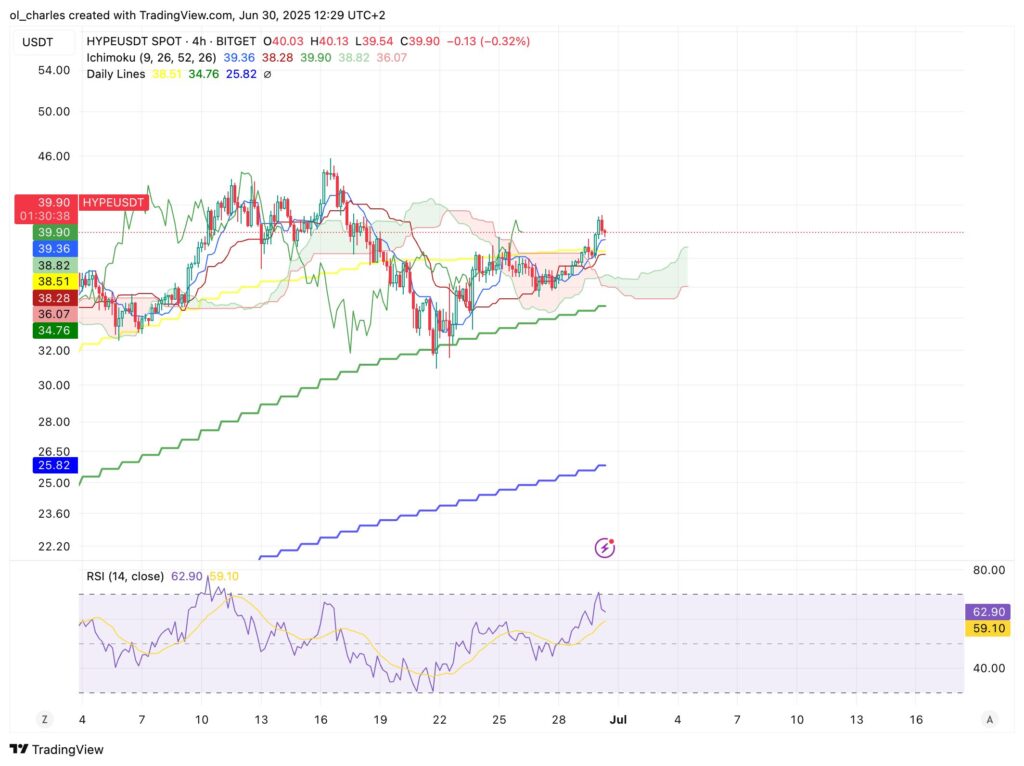Select the Daily Lines indicator legend
The width and height of the screenshot is (1024, 766).
[x=116, y=74]
